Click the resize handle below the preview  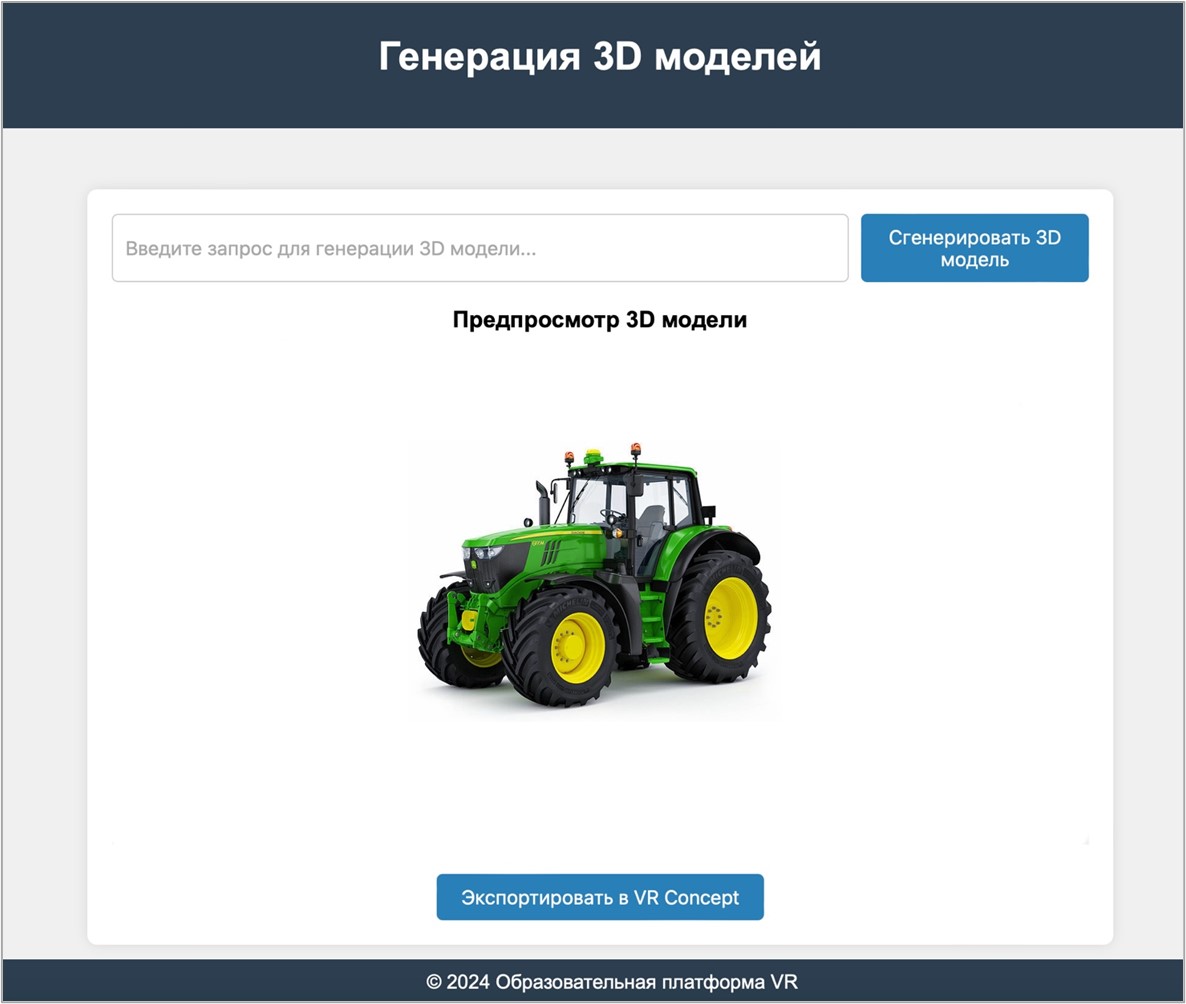pos(1085,842)
